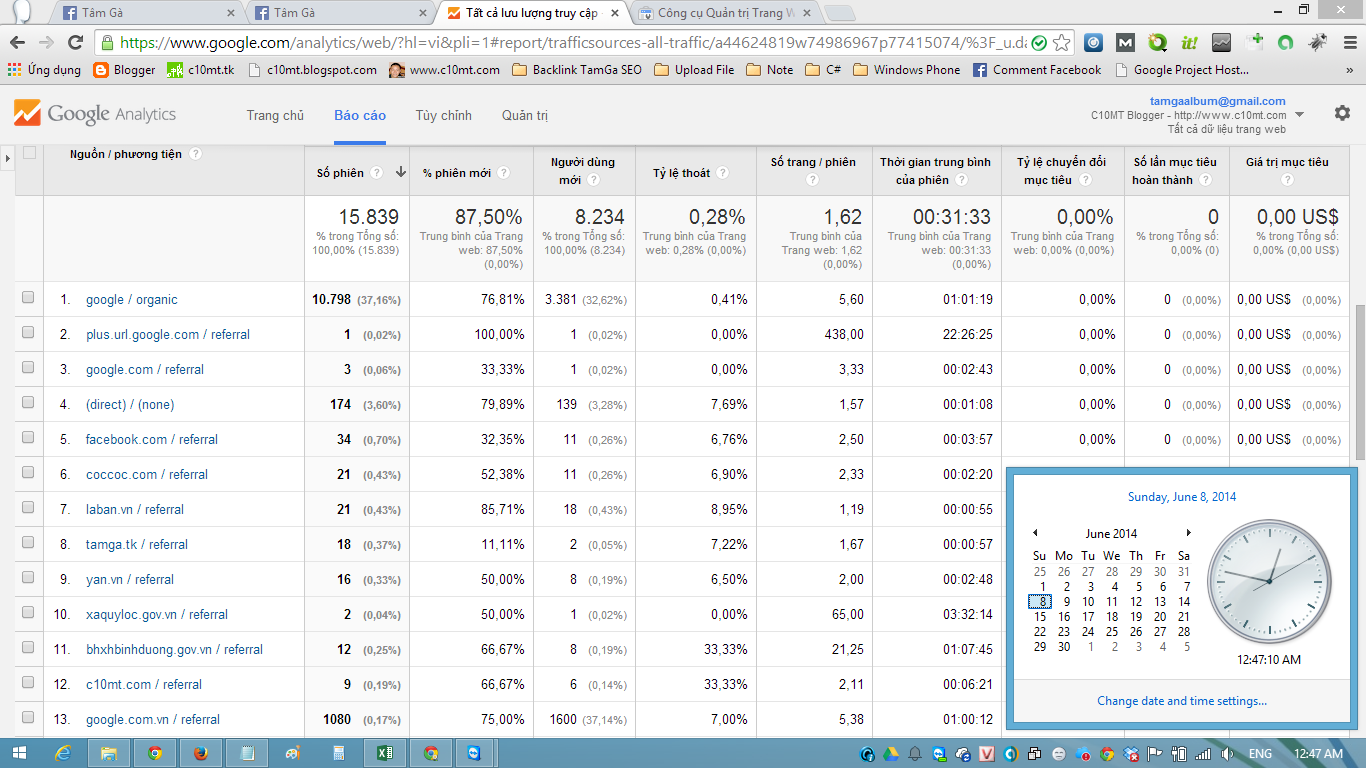Select June 15 in the calendar

[1040, 617]
